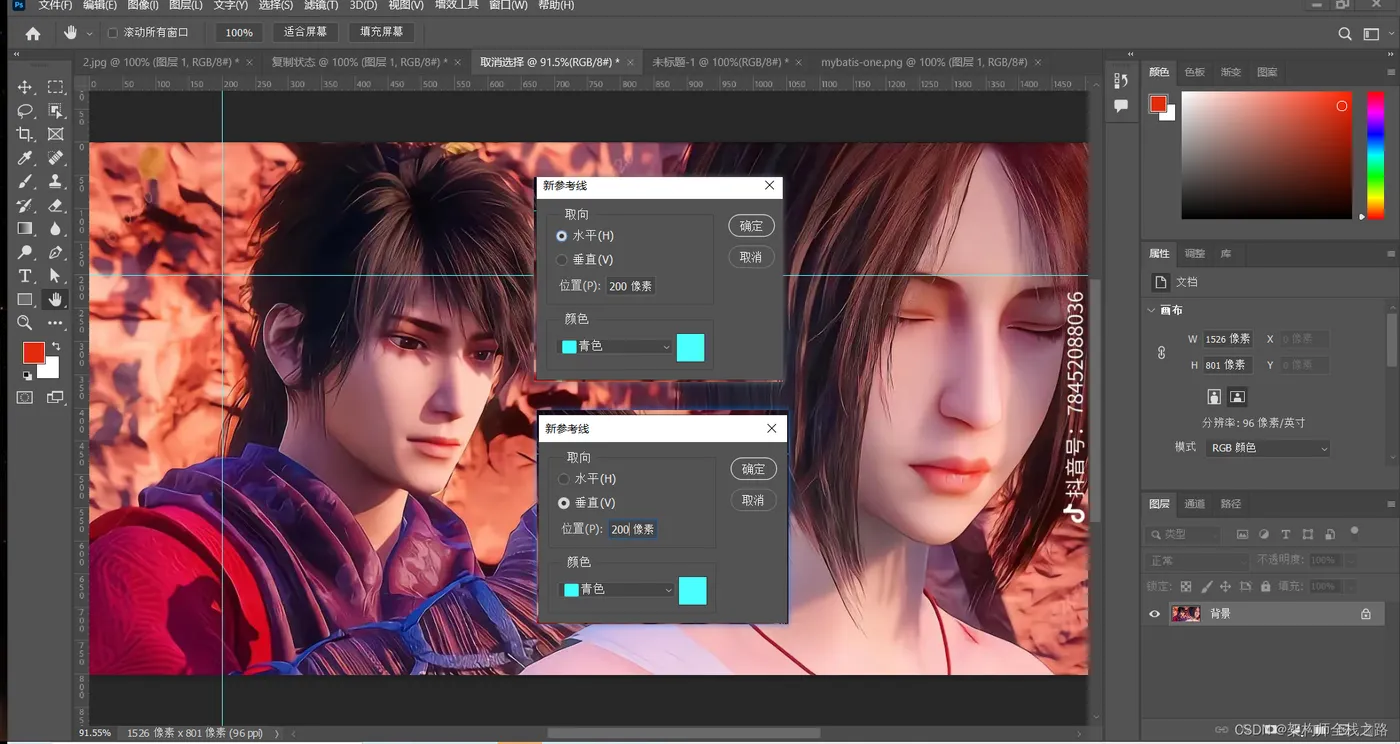Screen dimensions: 1400x744
Task: Click 取消 in 垂直-selected guide dialog
Action: point(753,500)
